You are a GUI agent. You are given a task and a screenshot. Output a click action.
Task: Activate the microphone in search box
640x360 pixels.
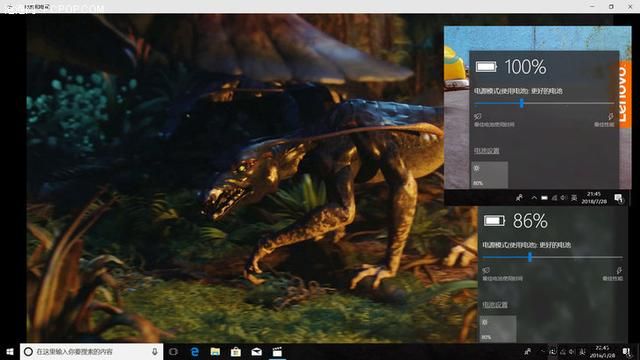click(x=155, y=351)
